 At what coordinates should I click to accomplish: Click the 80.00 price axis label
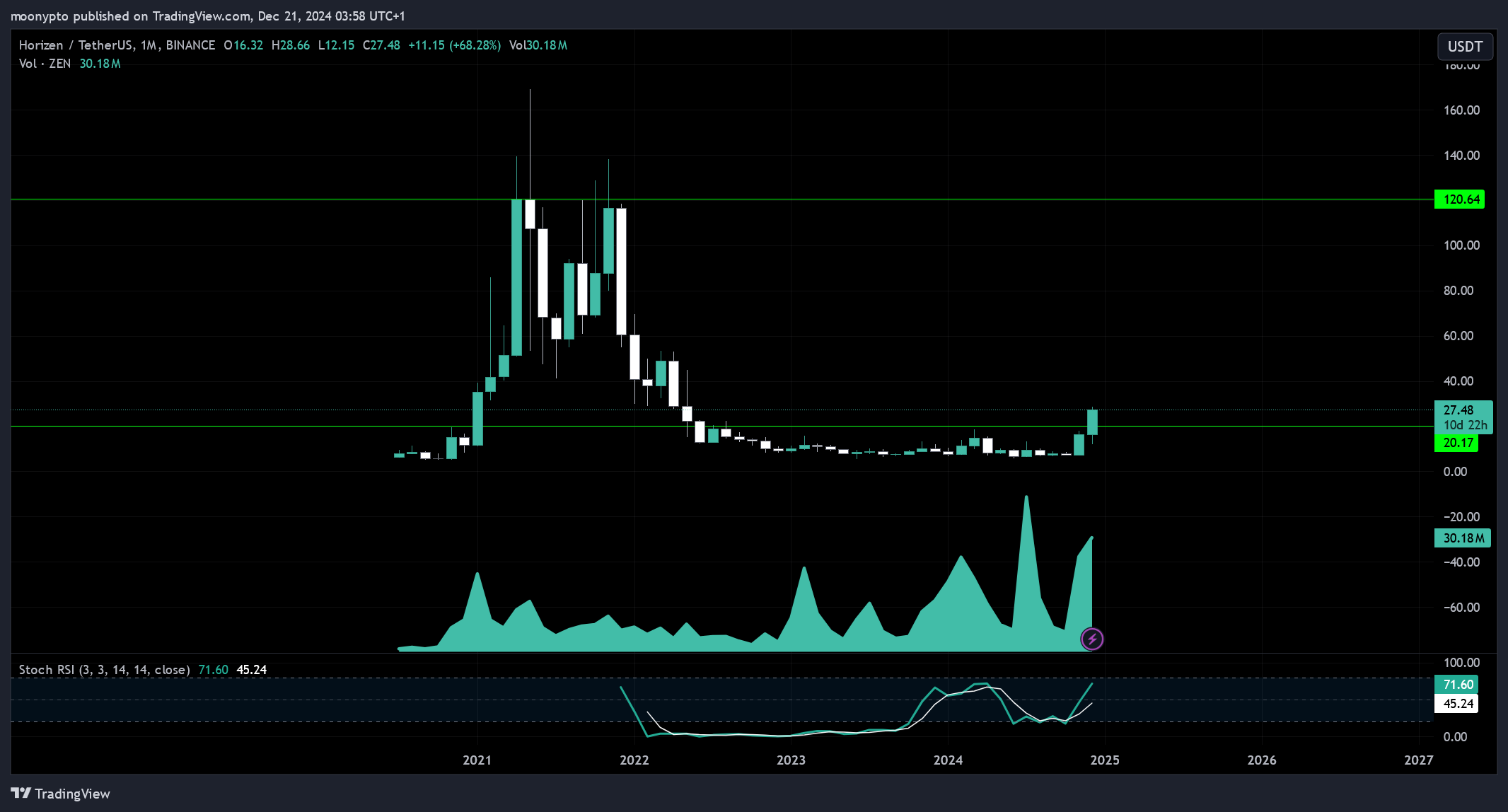1458,291
